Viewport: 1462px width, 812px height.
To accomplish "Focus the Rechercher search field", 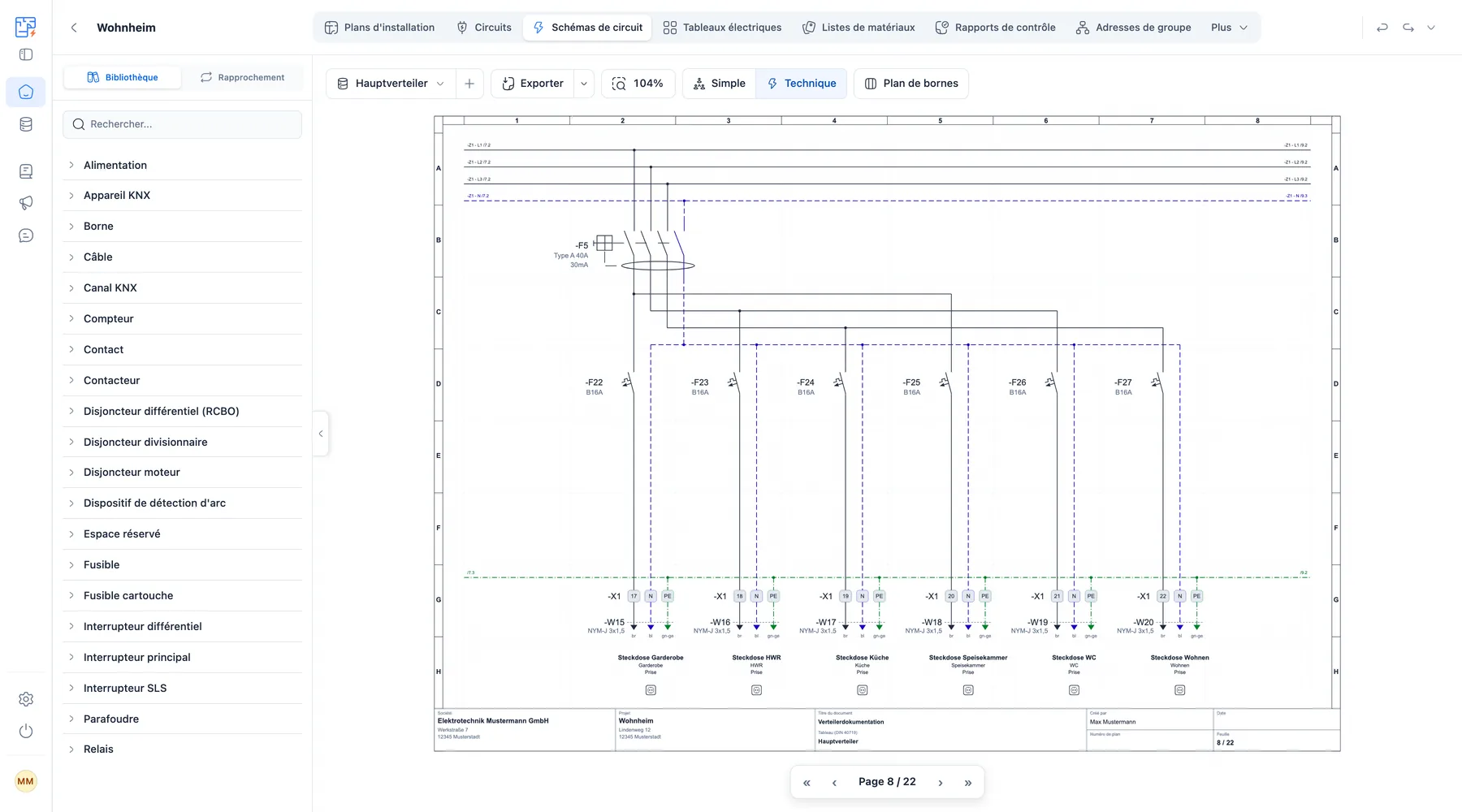I will point(182,124).
